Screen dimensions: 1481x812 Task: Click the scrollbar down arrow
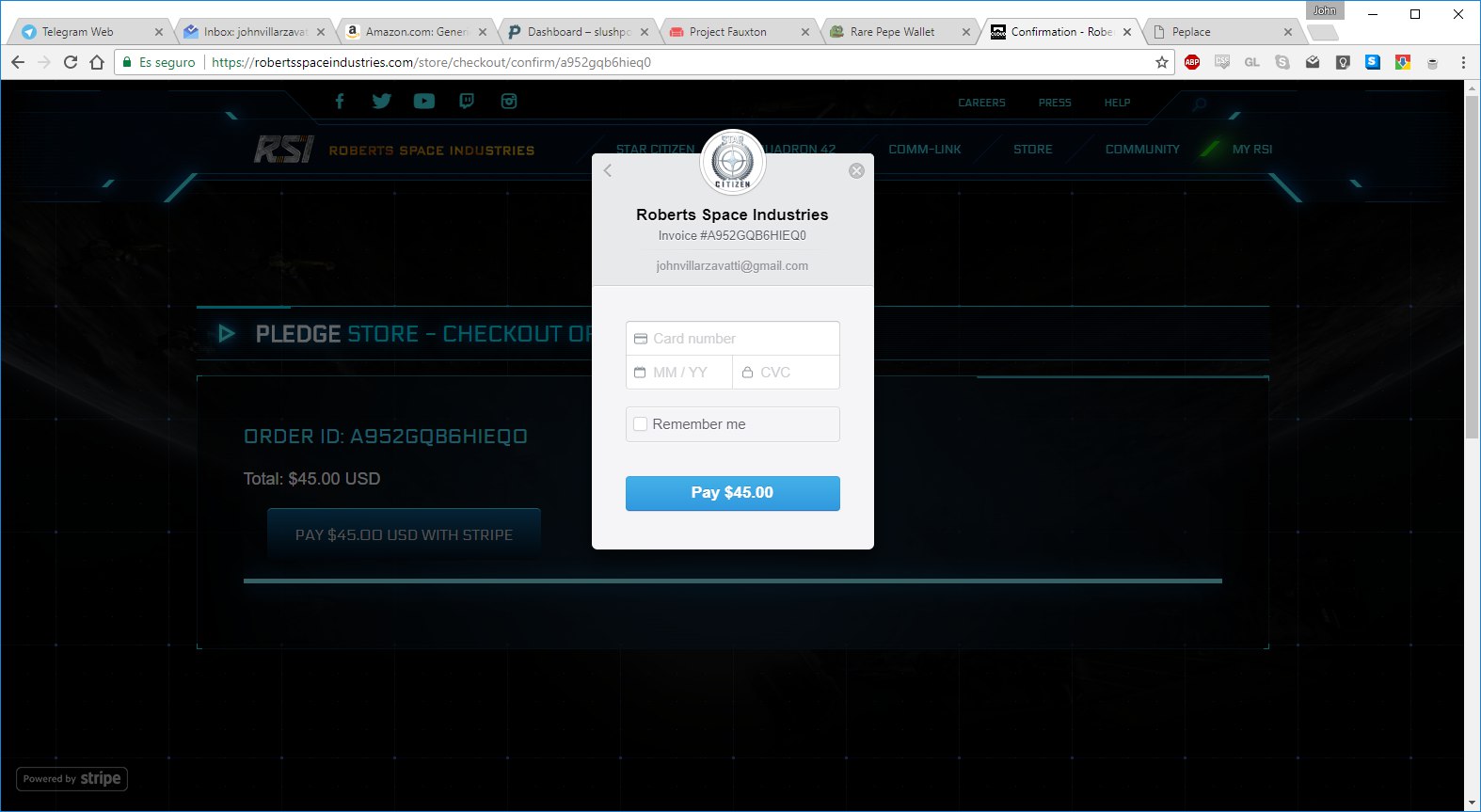pyautogui.click(x=1473, y=803)
